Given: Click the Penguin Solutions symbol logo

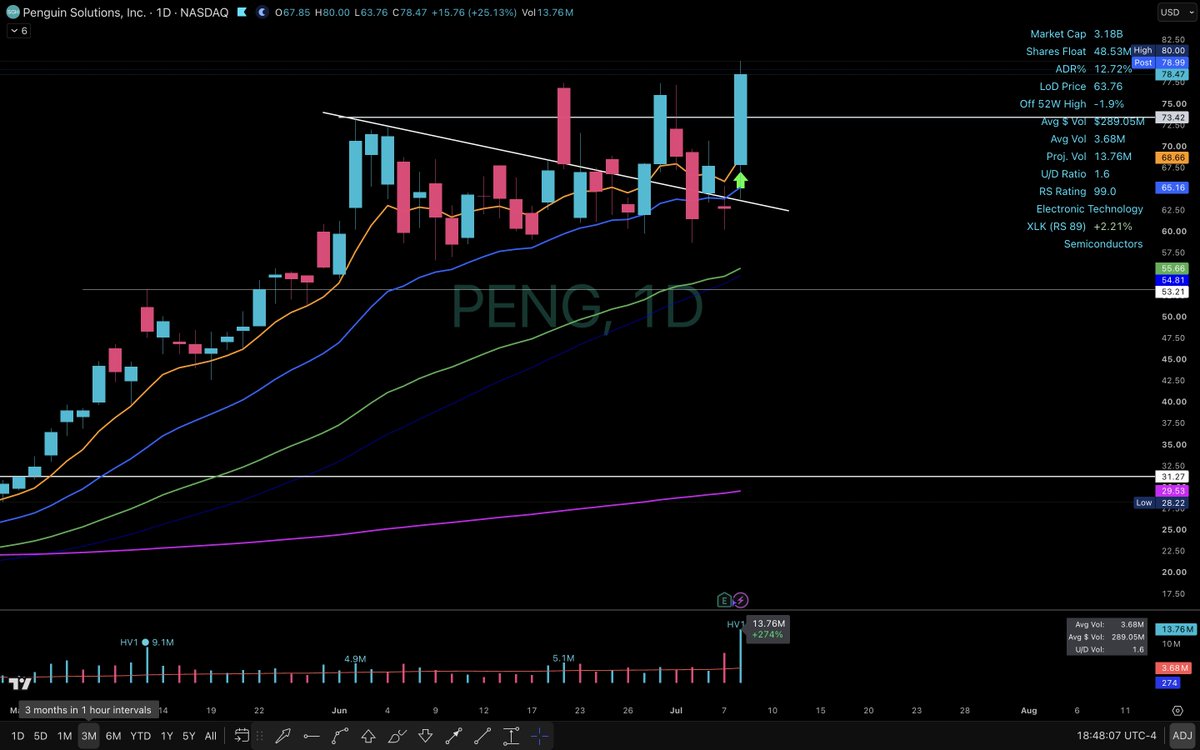Looking at the screenshot, I should [11, 11].
